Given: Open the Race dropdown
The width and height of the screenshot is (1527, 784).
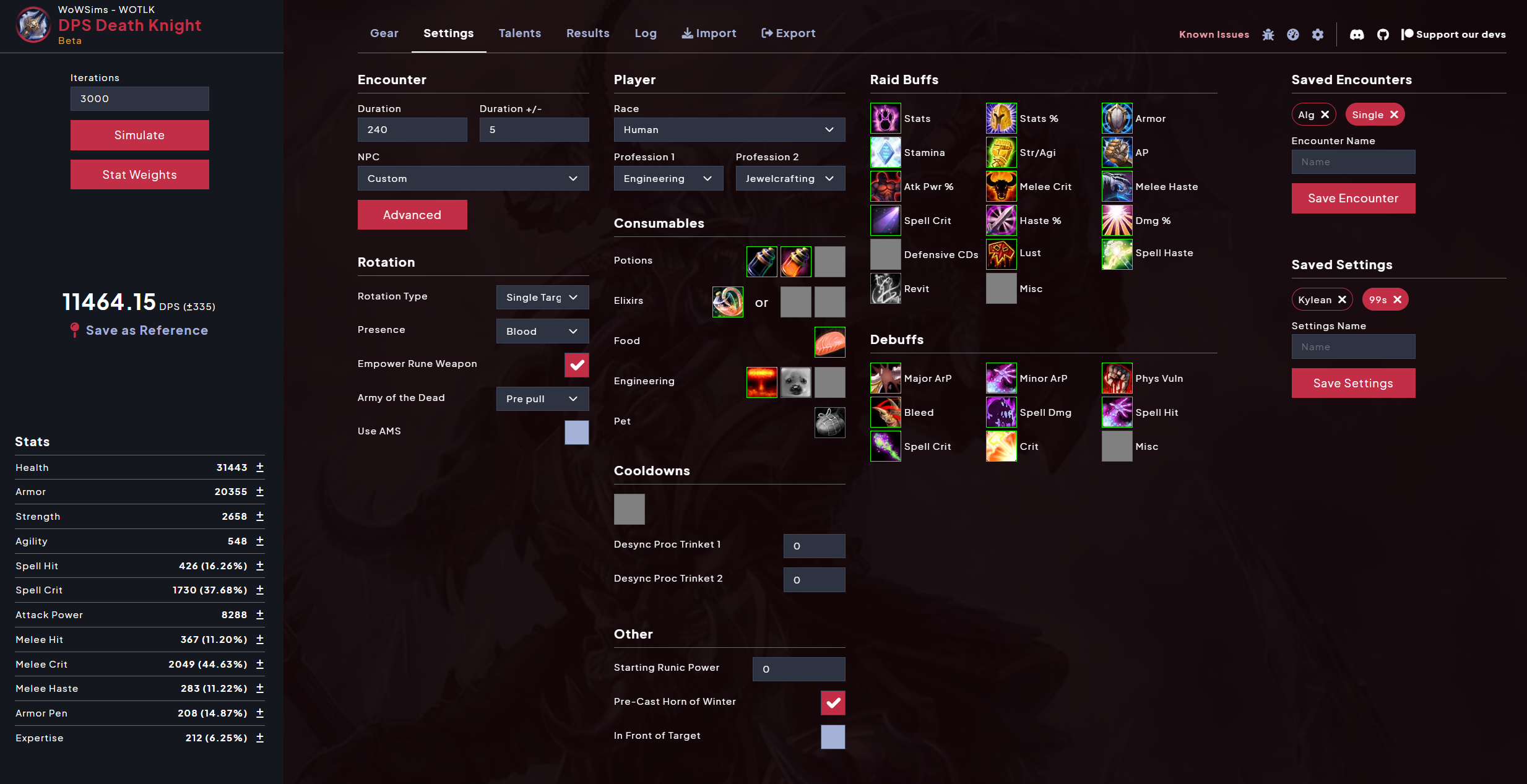Looking at the screenshot, I should coord(729,129).
